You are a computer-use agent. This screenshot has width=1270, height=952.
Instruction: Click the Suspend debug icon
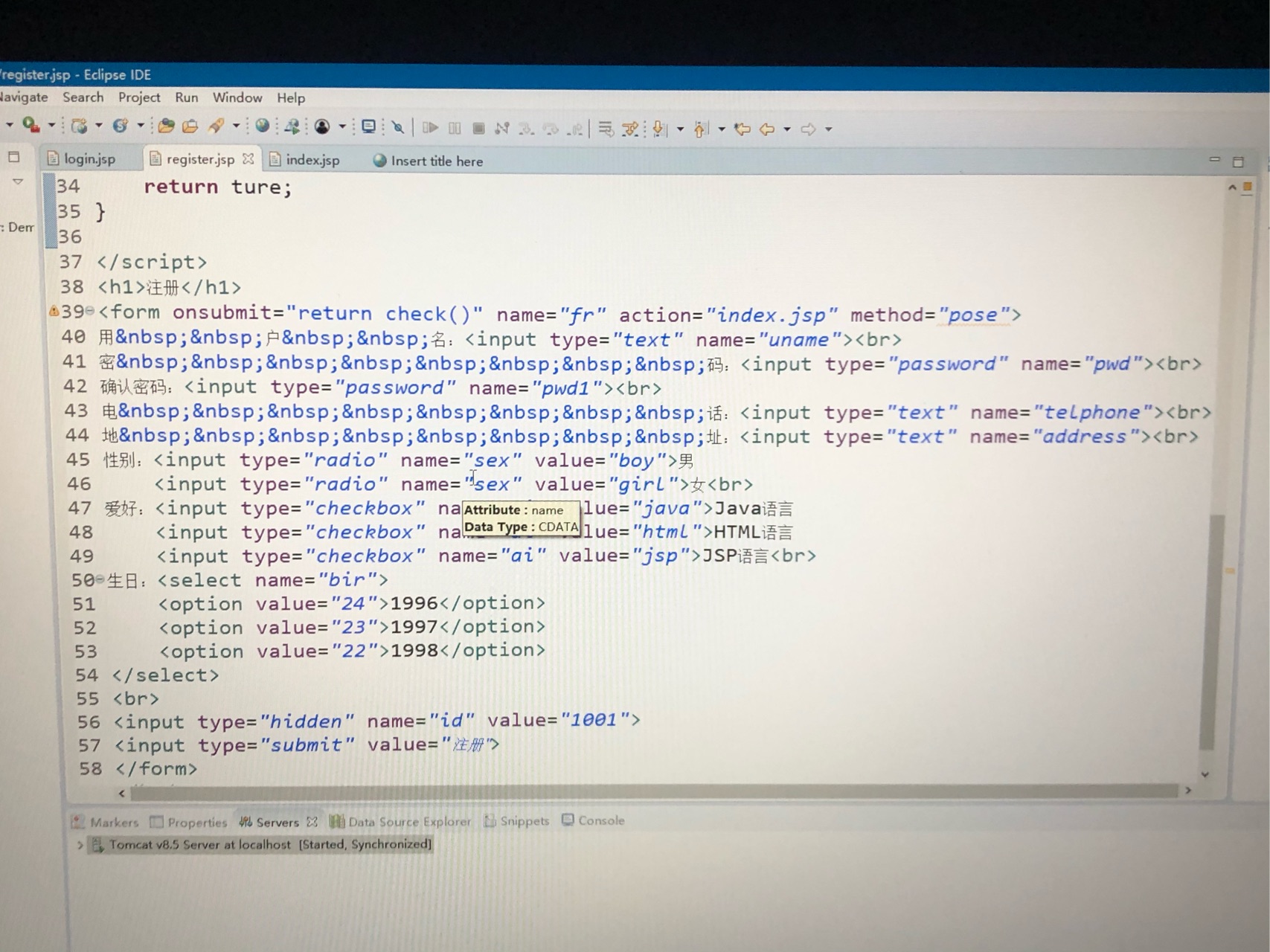(455, 128)
